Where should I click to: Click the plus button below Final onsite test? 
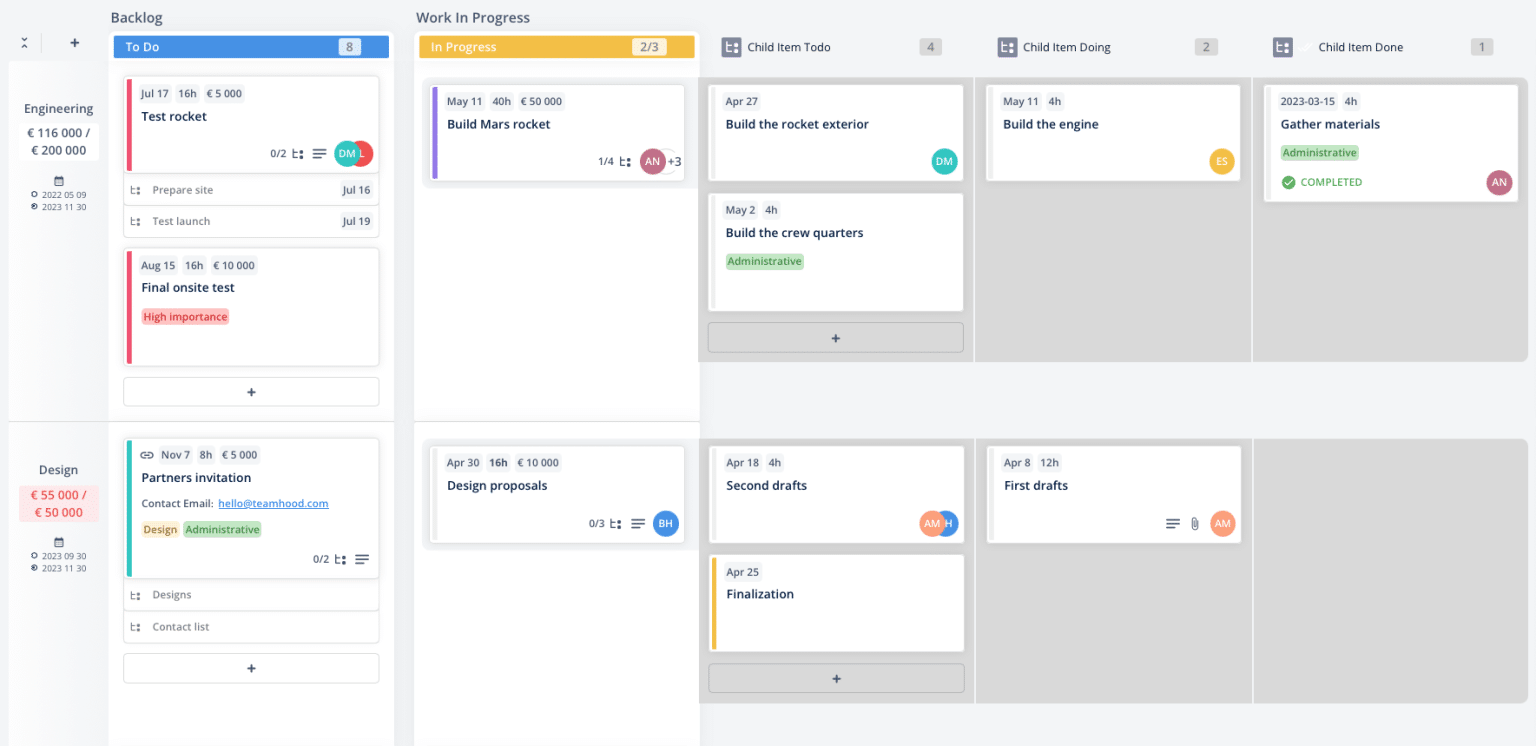(x=250, y=391)
